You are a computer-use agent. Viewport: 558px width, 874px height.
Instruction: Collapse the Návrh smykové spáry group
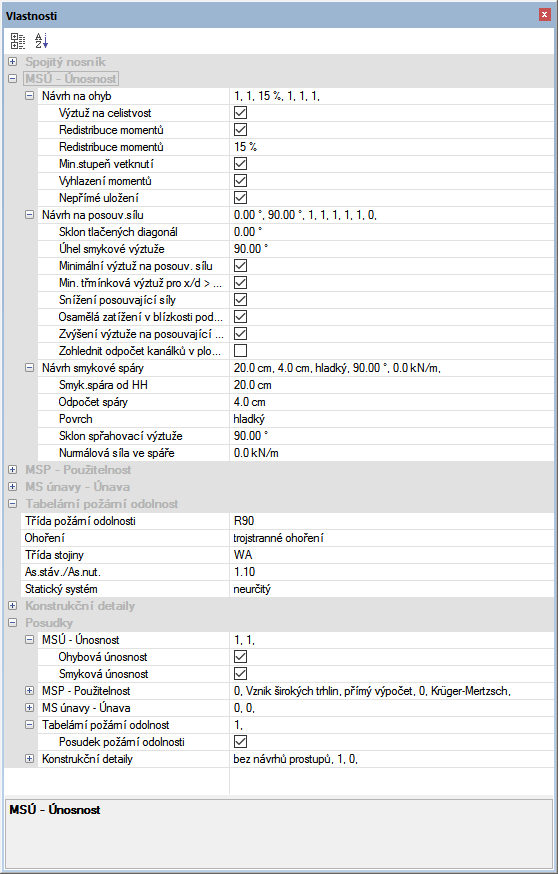pyautogui.click(x=30, y=368)
